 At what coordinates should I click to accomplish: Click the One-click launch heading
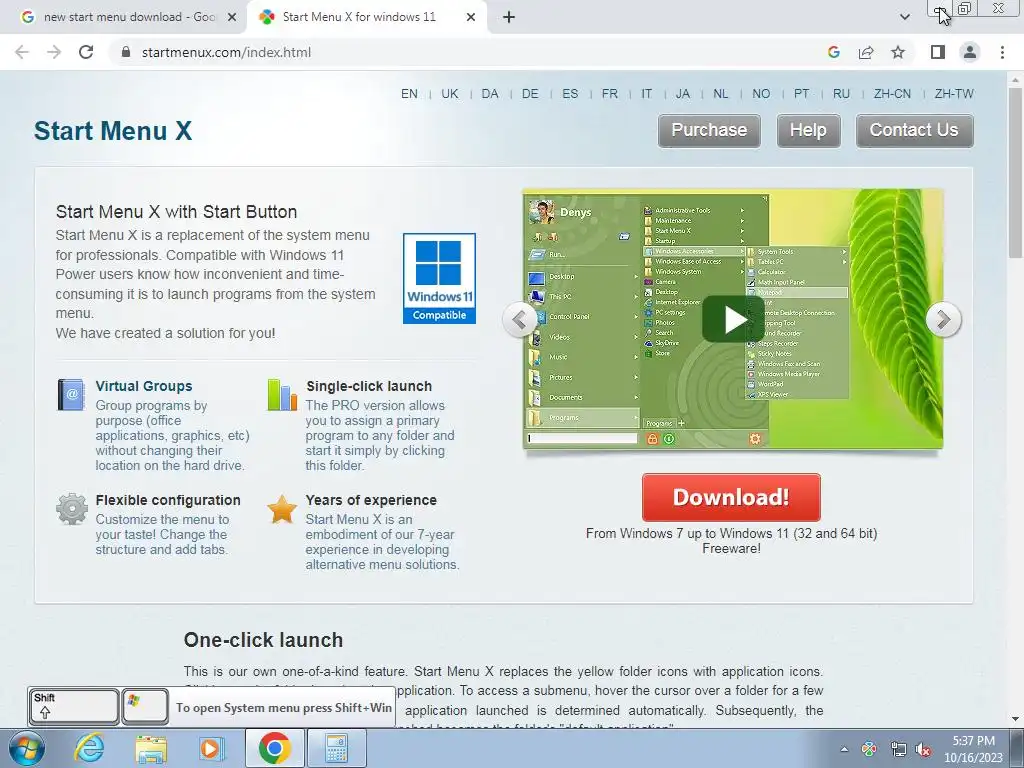(x=263, y=640)
